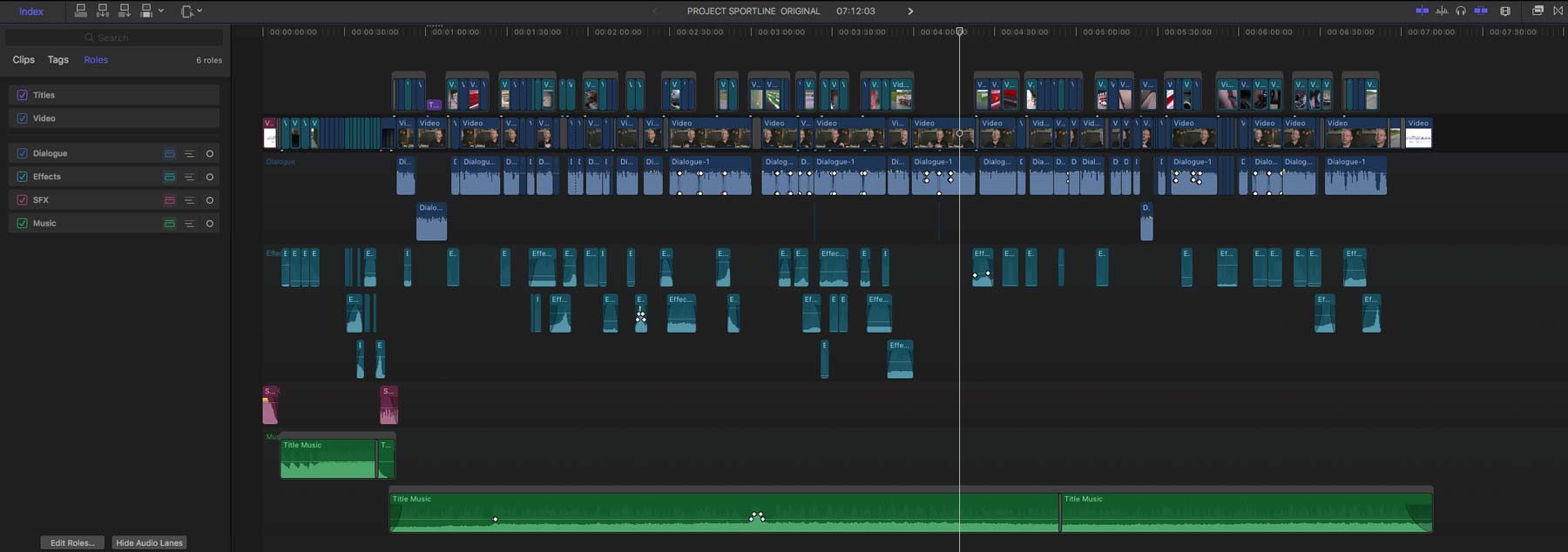Focus the Dialogue role circle button
1568x552 pixels.
tap(209, 153)
